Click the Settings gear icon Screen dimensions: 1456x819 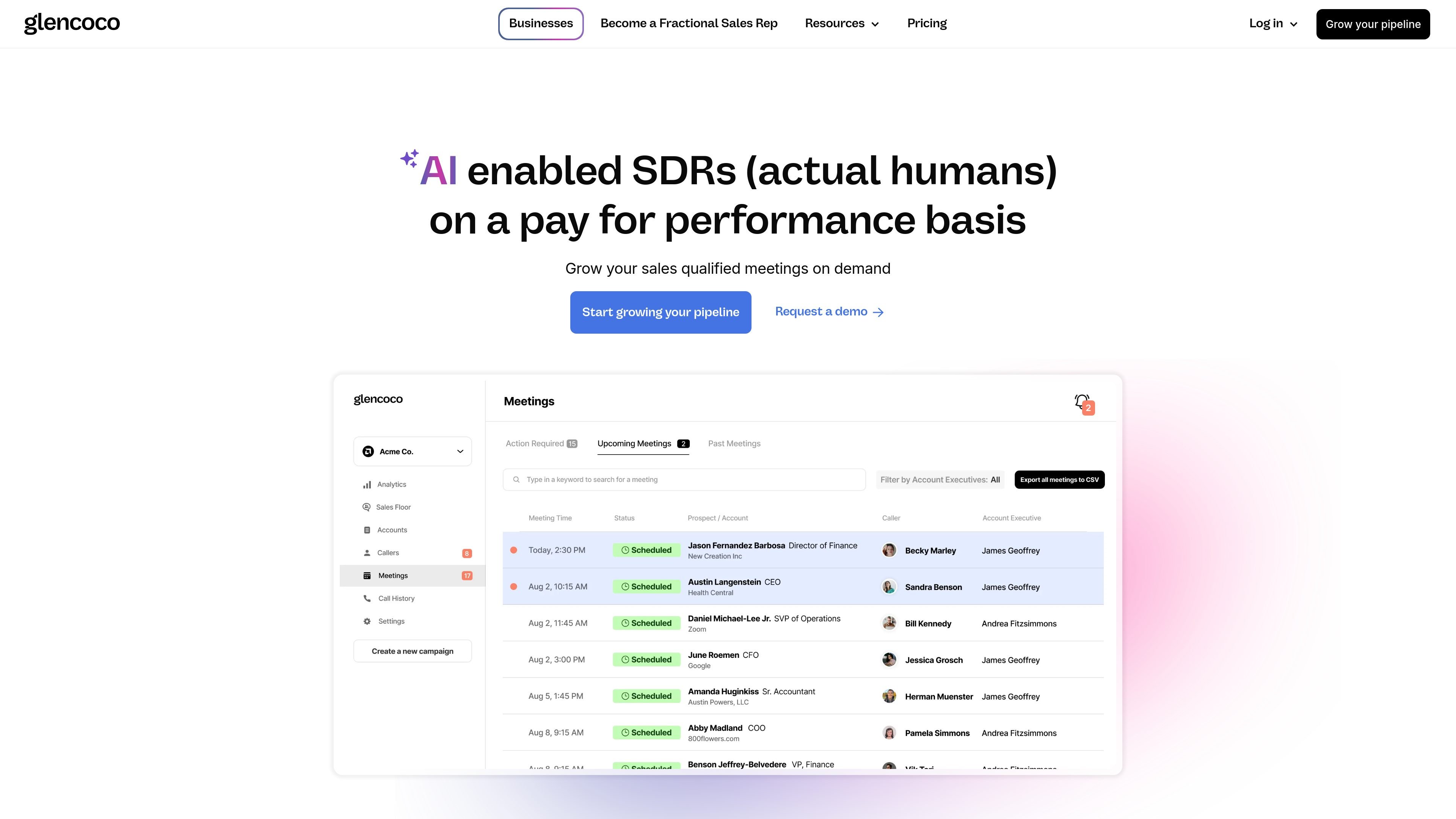point(367,621)
